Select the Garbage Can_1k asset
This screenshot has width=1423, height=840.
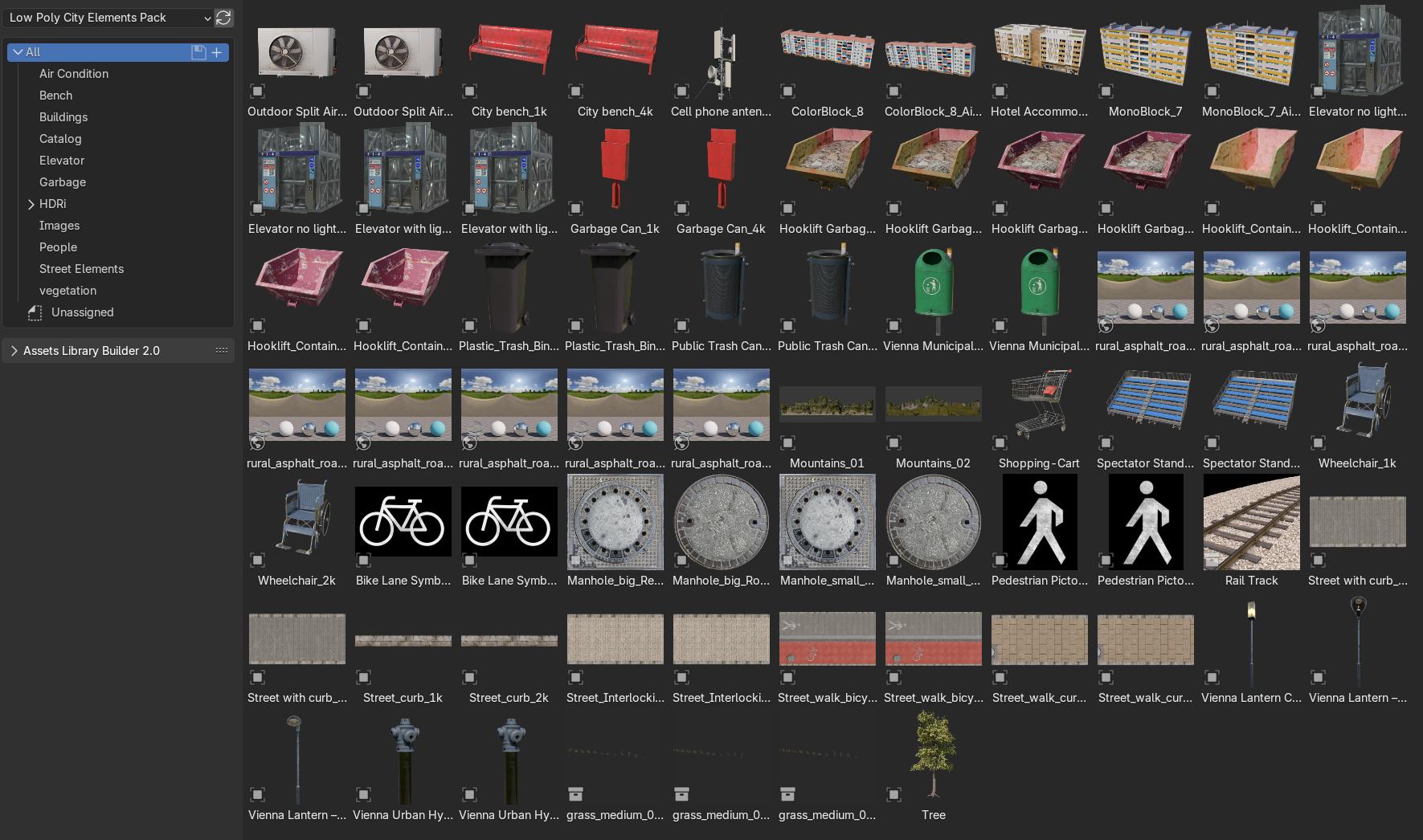tap(615, 180)
